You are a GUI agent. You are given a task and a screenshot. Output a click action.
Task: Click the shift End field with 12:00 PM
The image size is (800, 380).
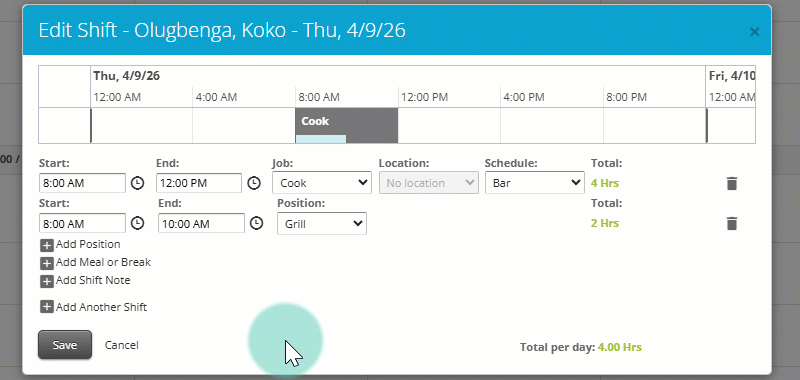pyautogui.click(x=198, y=183)
